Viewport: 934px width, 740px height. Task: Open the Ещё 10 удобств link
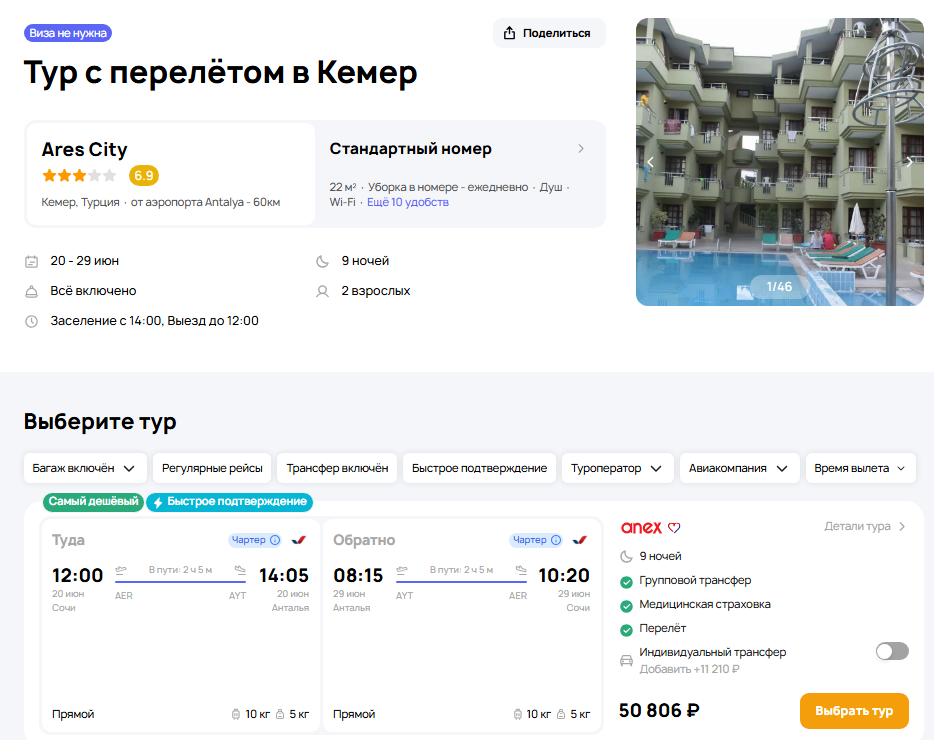tap(408, 202)
